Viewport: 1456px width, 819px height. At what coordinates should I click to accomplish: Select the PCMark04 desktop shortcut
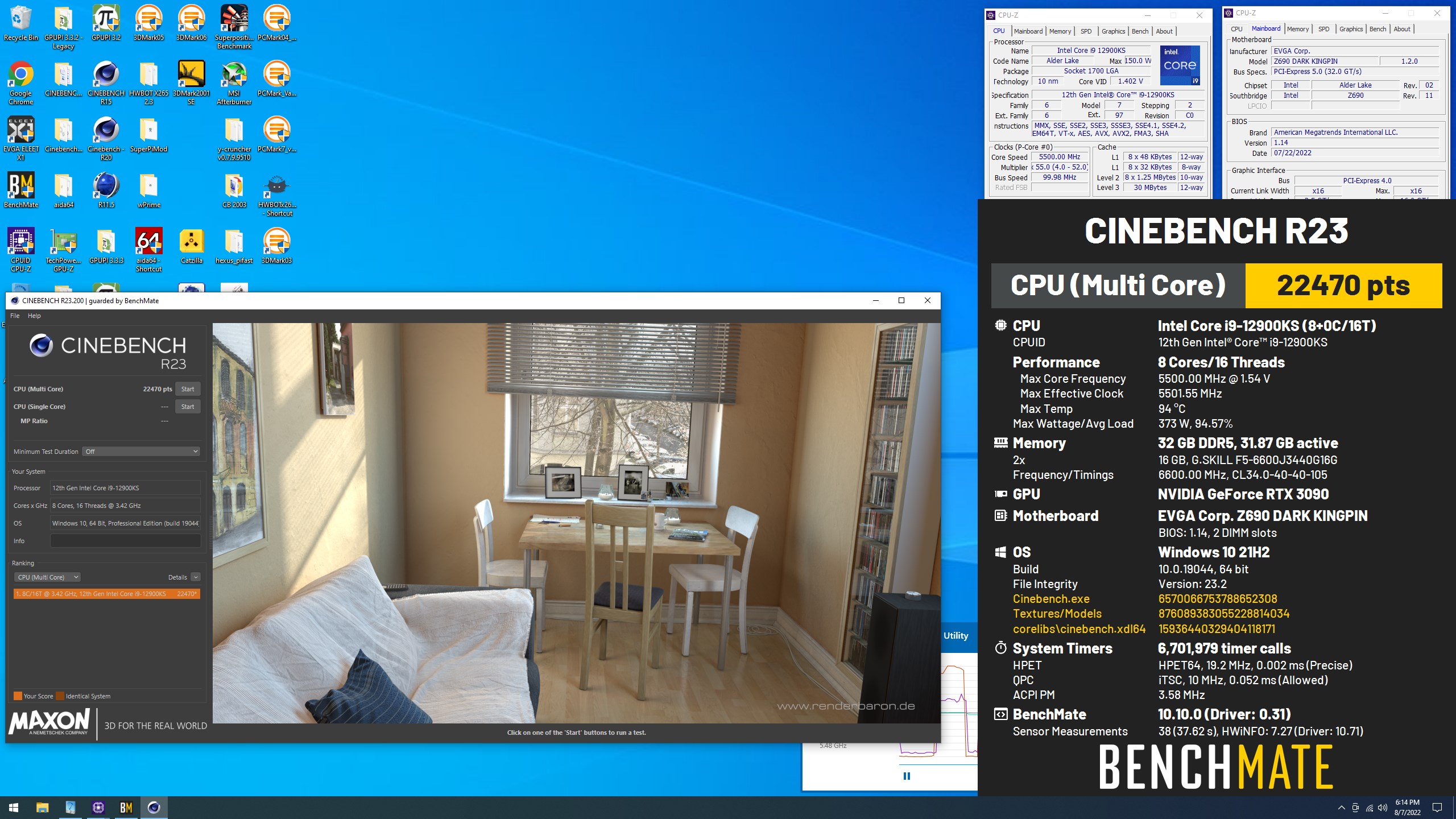(x=277, y=23)
